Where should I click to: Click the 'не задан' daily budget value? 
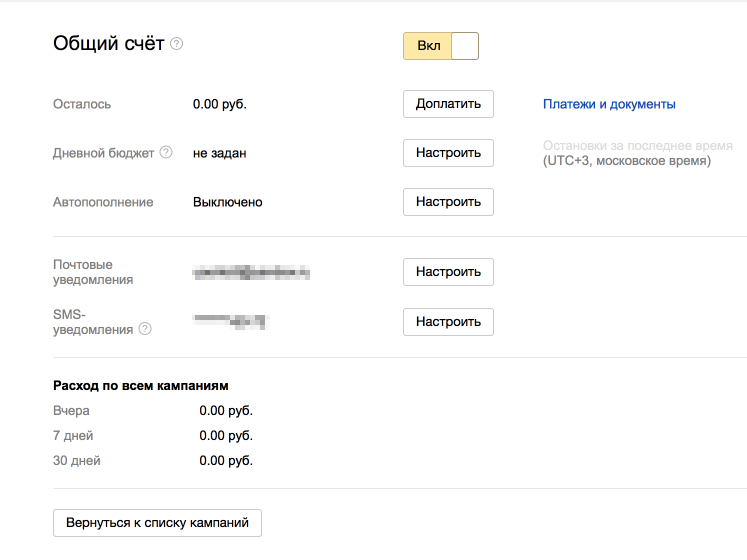220,153
